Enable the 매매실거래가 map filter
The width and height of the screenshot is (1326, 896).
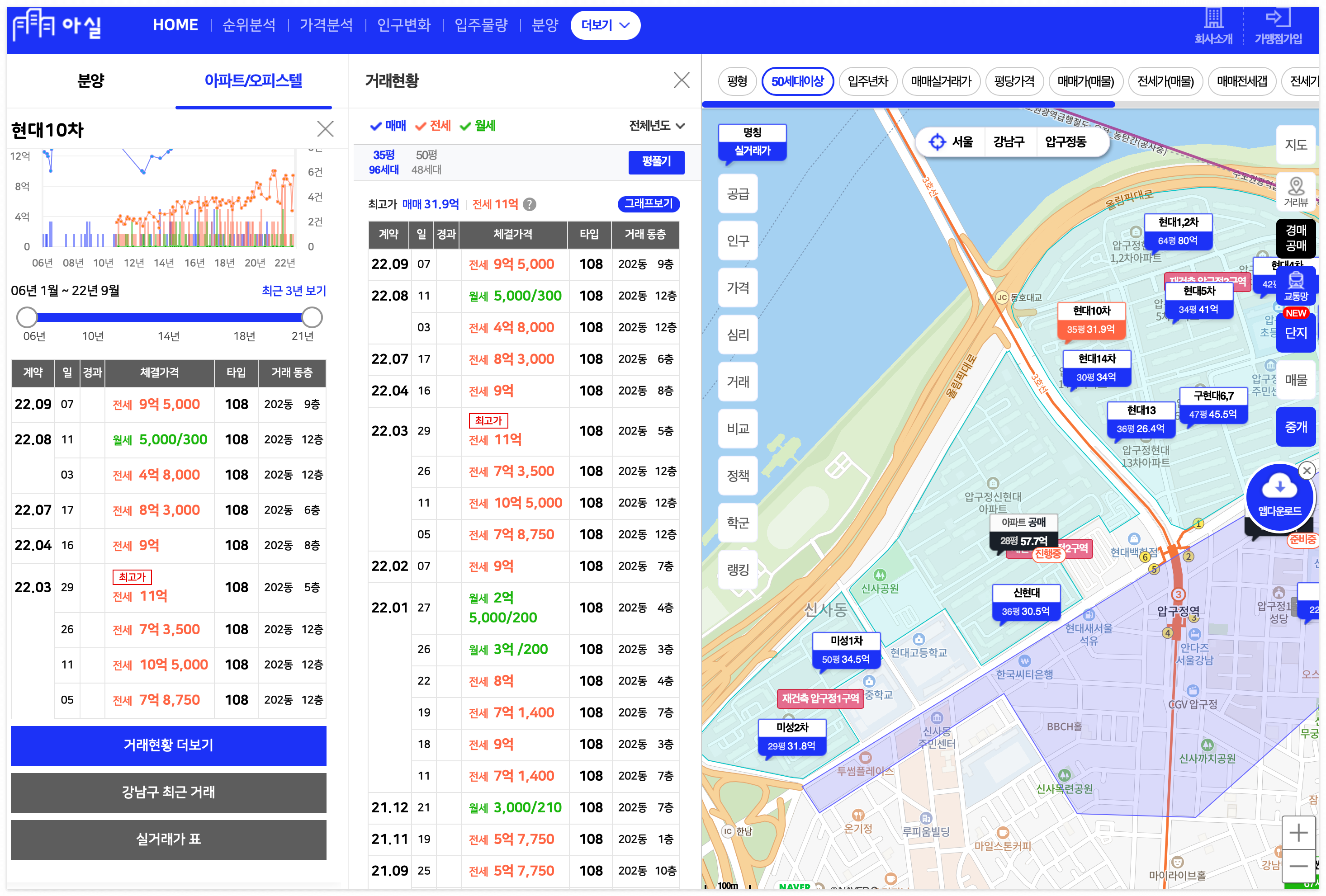940,81
